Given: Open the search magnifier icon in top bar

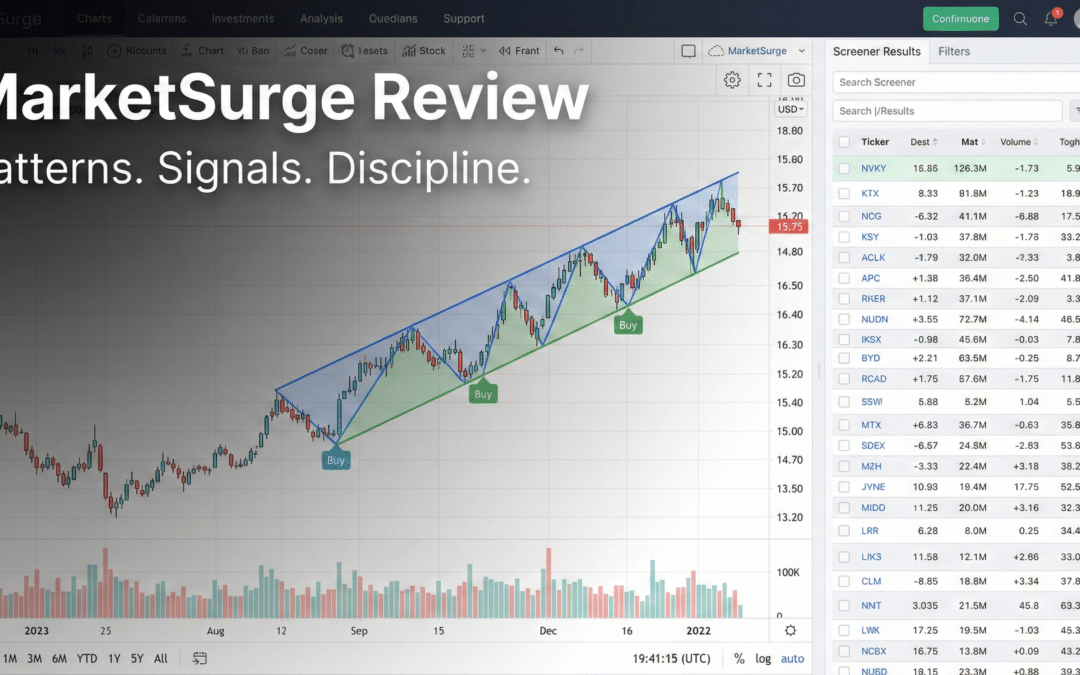Looking at the screenshot, I should [x=1020, y=19].
